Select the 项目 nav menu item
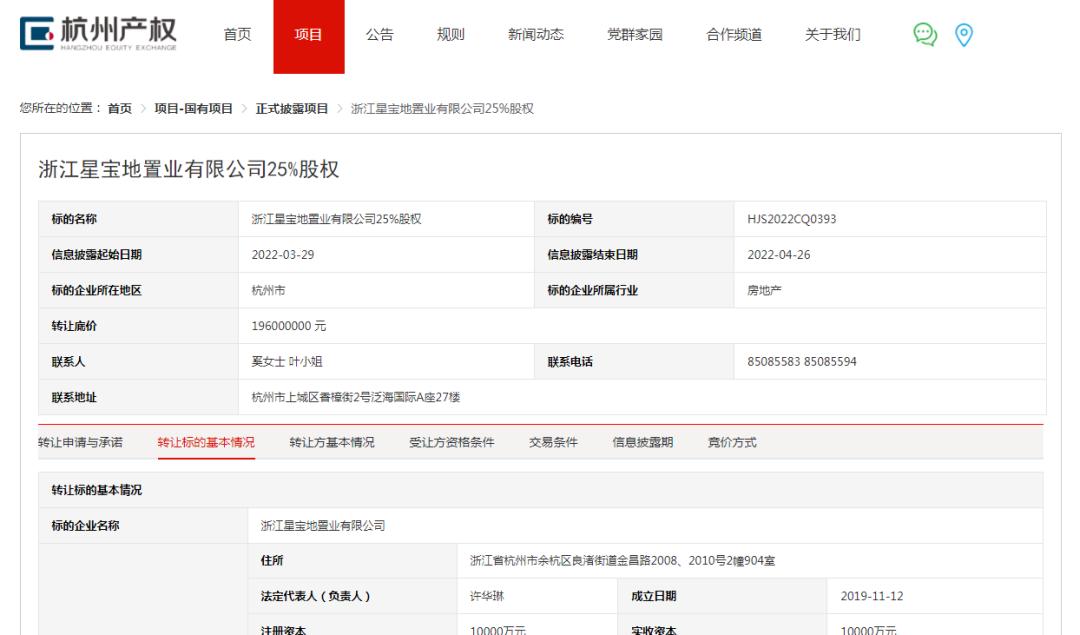 [309, 37]
